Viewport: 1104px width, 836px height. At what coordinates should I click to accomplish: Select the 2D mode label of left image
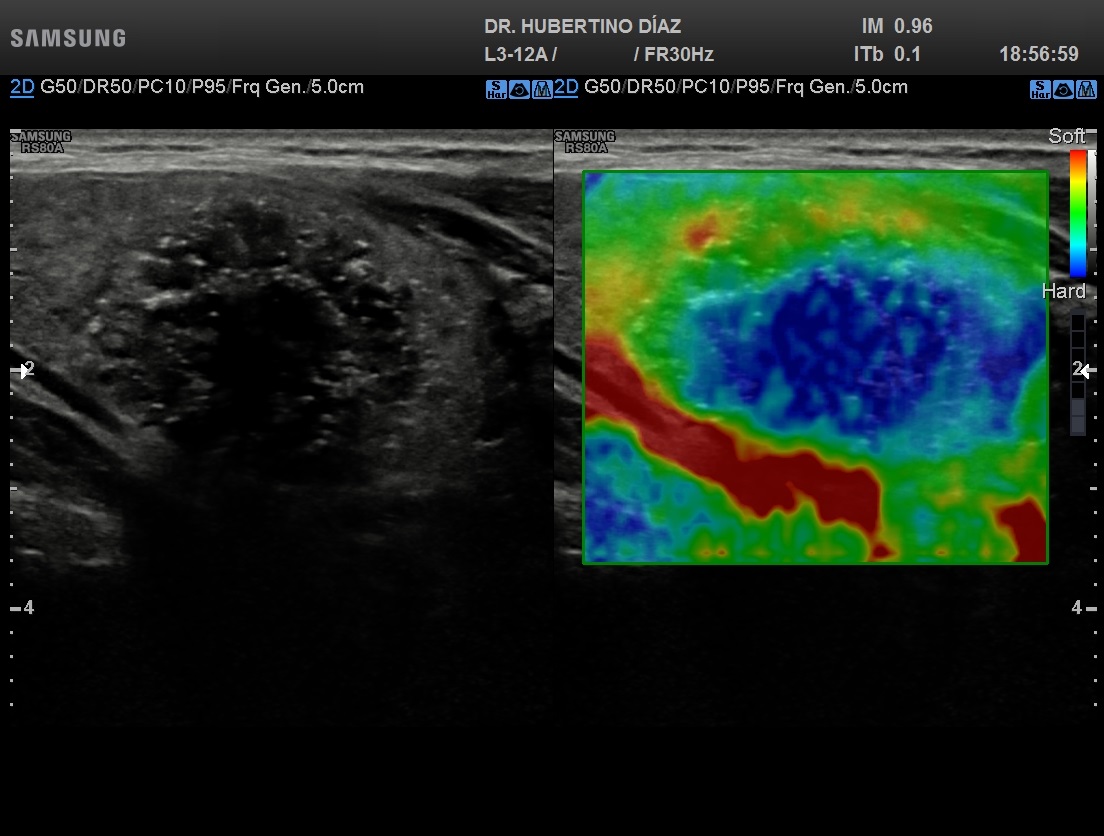click(22, 87)
